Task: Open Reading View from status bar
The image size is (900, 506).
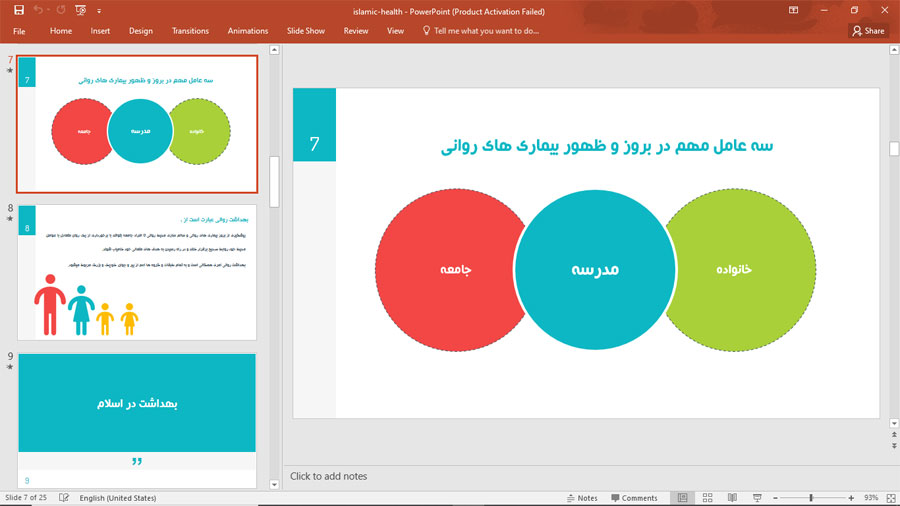Action: 732,498
